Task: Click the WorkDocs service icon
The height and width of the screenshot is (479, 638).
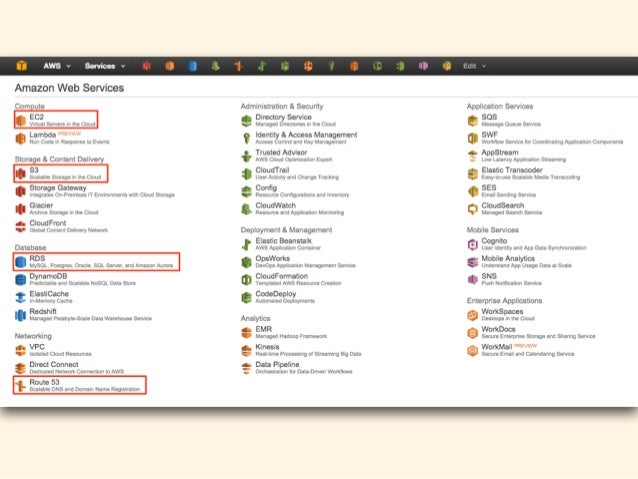Action: click(472, 332)
